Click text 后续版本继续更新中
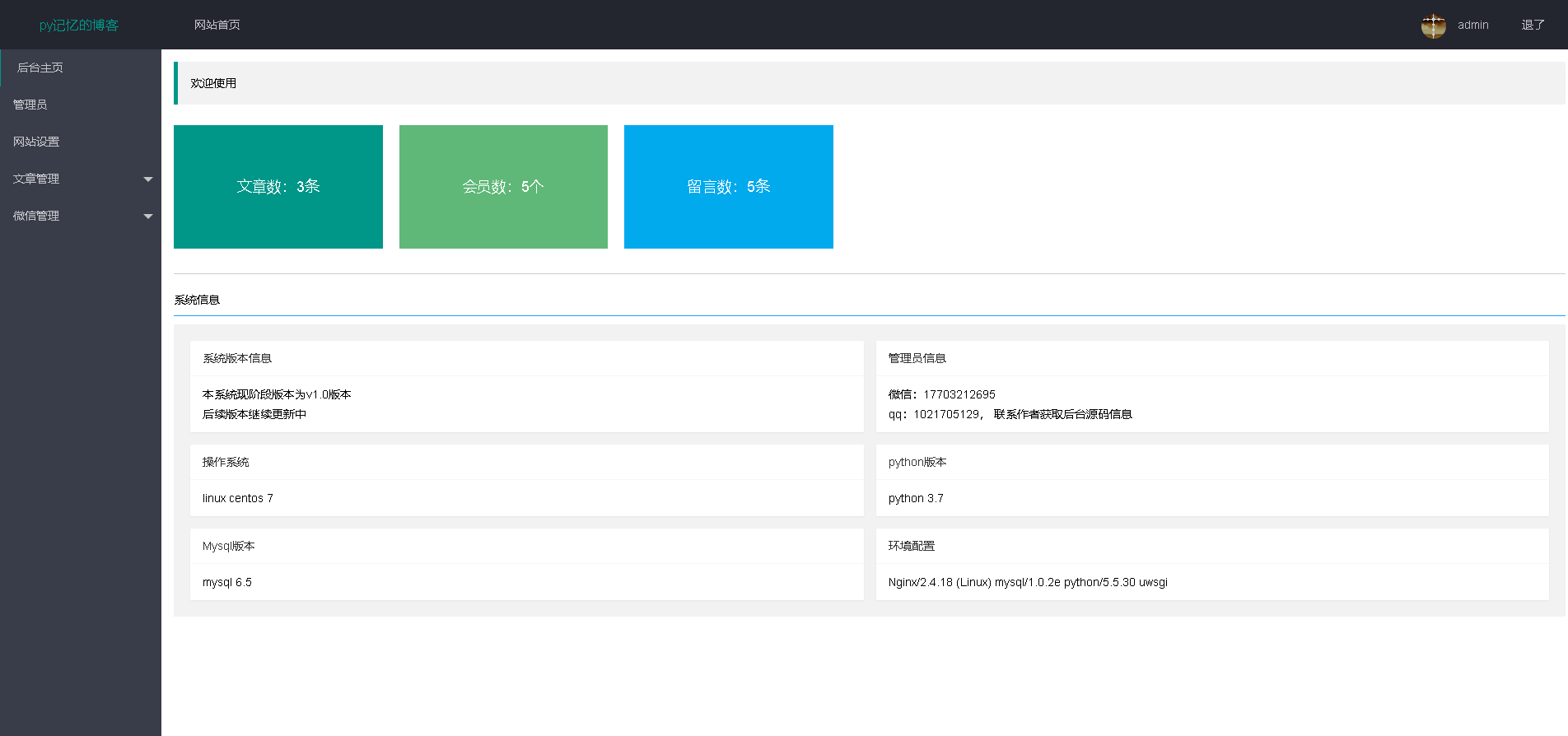Viewport: 1568px width, 736px height. [x=254, y=414]
